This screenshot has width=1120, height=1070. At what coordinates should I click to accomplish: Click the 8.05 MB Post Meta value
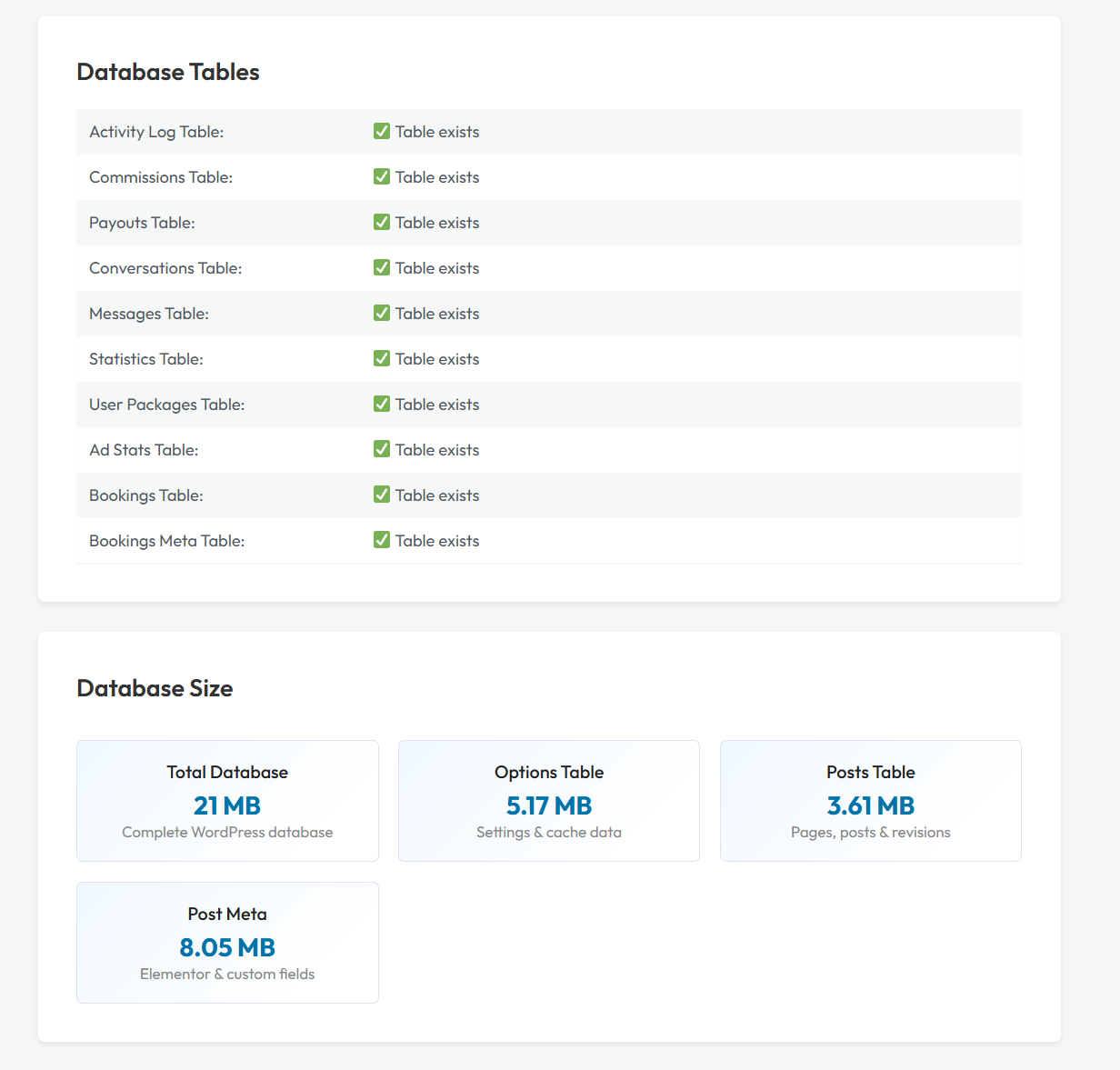pos(227,947)
